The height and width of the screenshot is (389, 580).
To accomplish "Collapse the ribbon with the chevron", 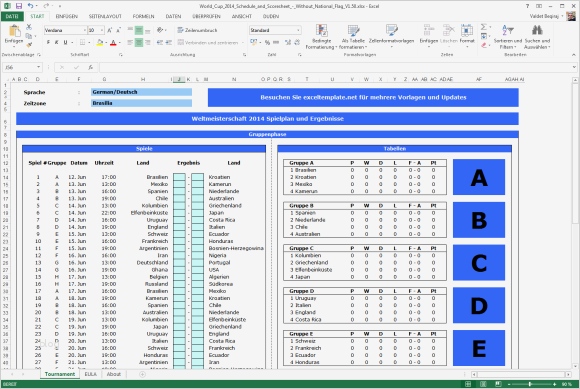I will (574, 55).
